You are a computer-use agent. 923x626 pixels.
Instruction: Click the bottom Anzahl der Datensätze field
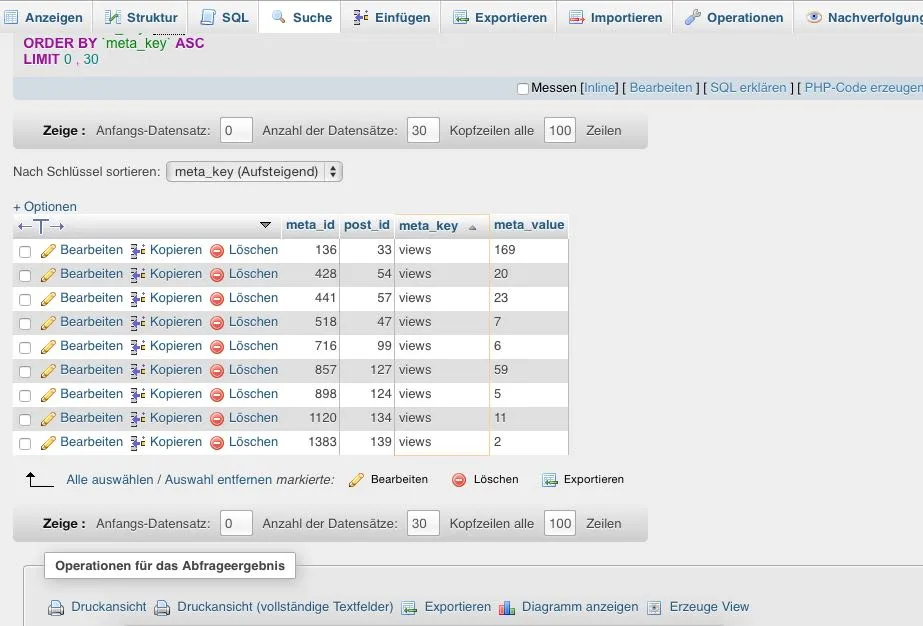pyautogui.click(x=423, y=523)
